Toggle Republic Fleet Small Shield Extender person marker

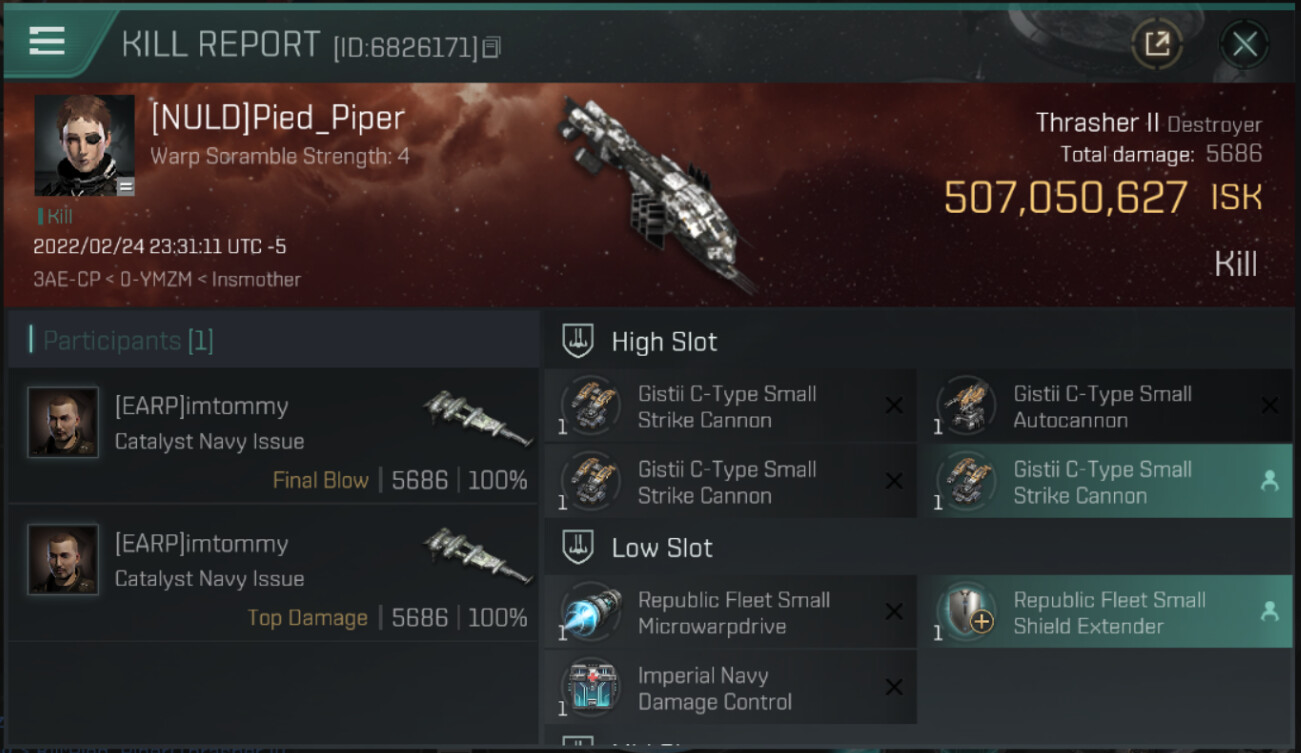pos(1269,612)
